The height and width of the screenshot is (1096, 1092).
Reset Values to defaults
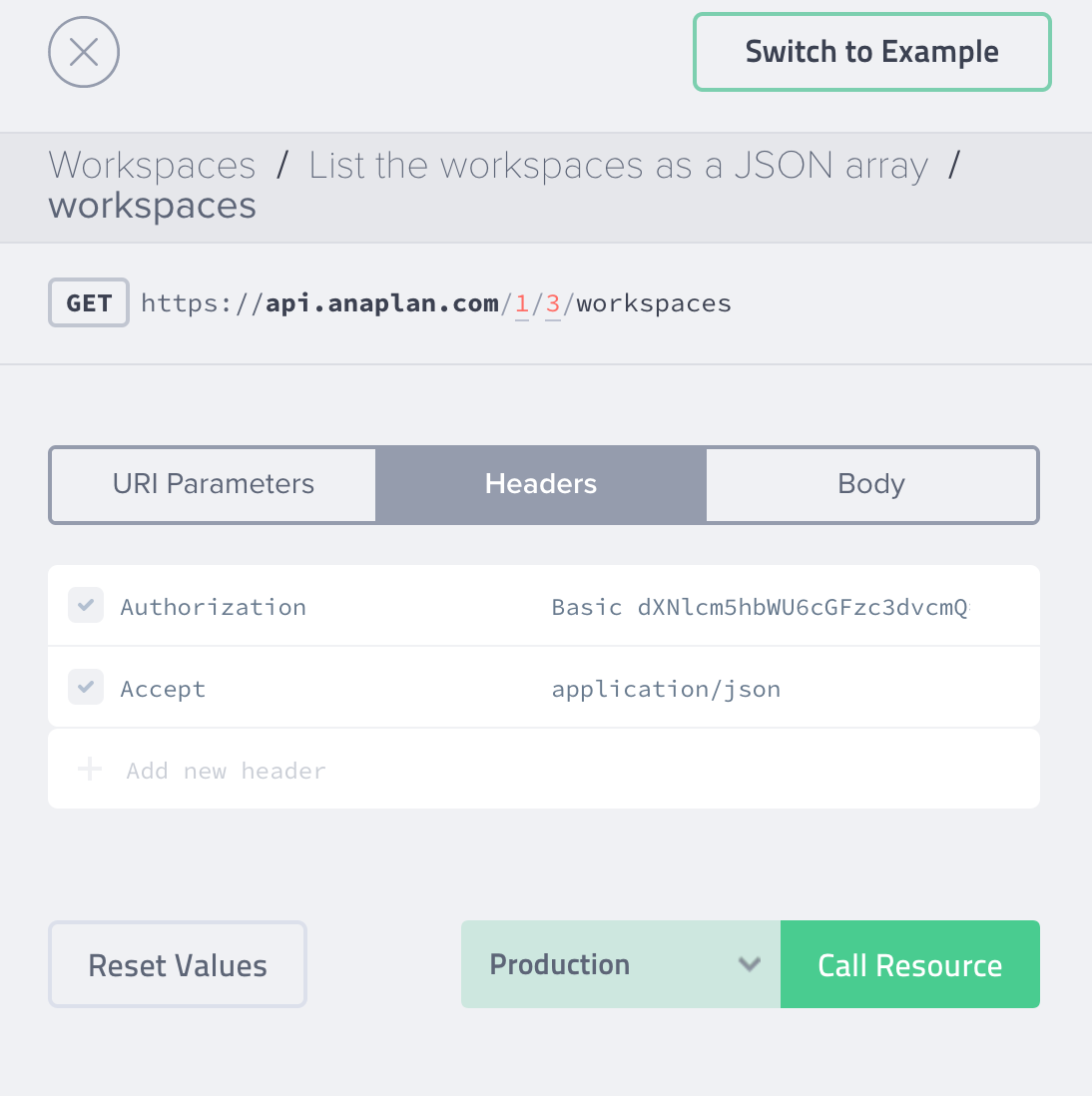[x=178, y=964]
